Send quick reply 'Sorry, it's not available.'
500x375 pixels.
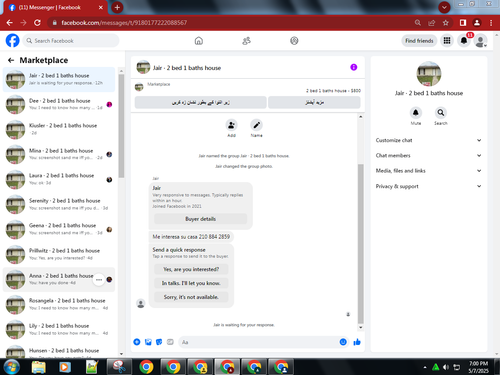[191, 297]
